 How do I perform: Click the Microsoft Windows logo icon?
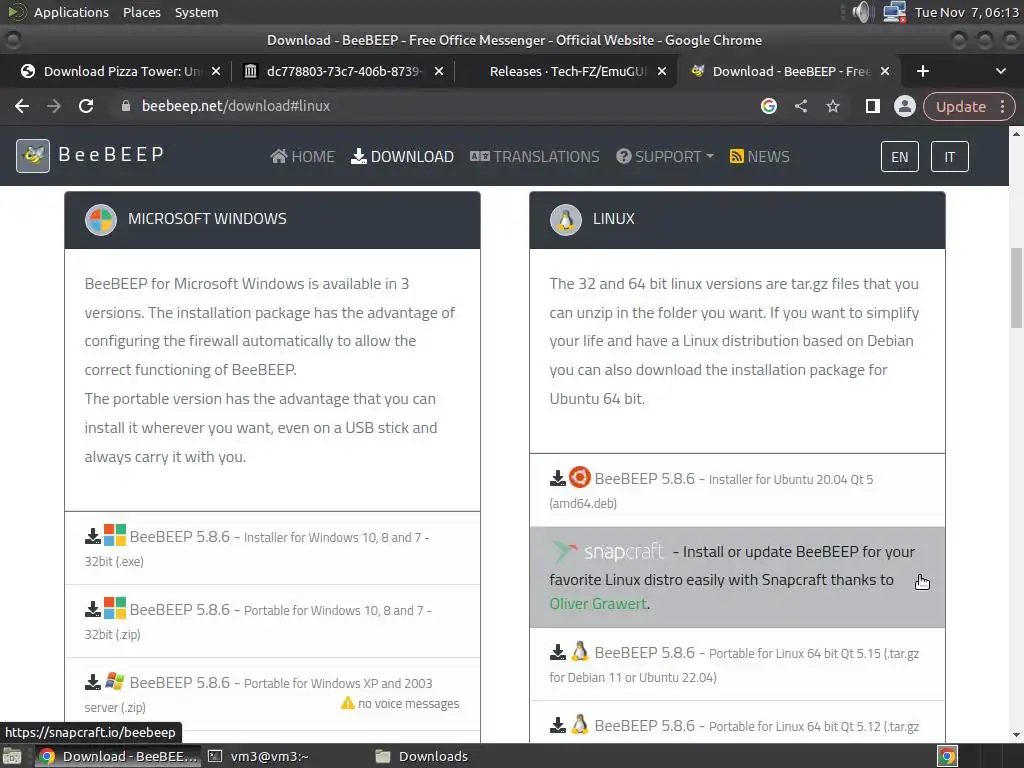[101, 219]
